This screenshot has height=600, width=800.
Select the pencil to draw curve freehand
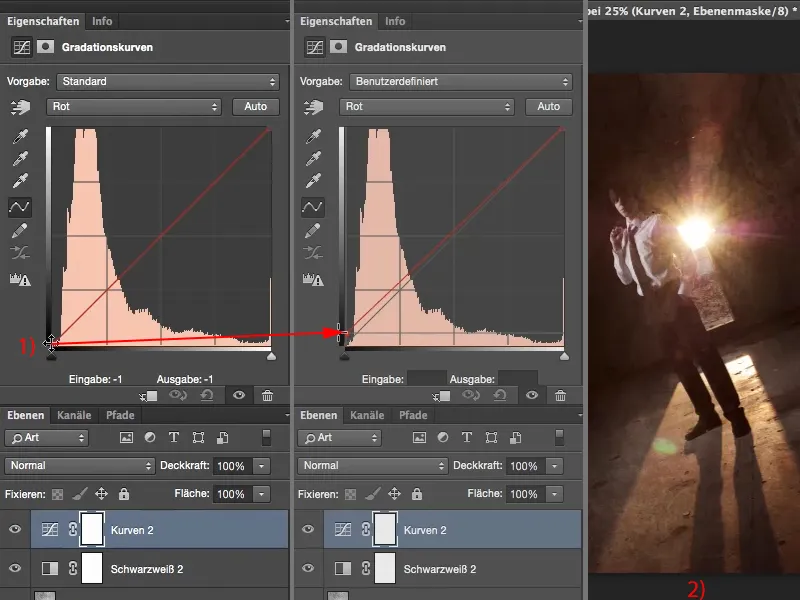[18, 228]
